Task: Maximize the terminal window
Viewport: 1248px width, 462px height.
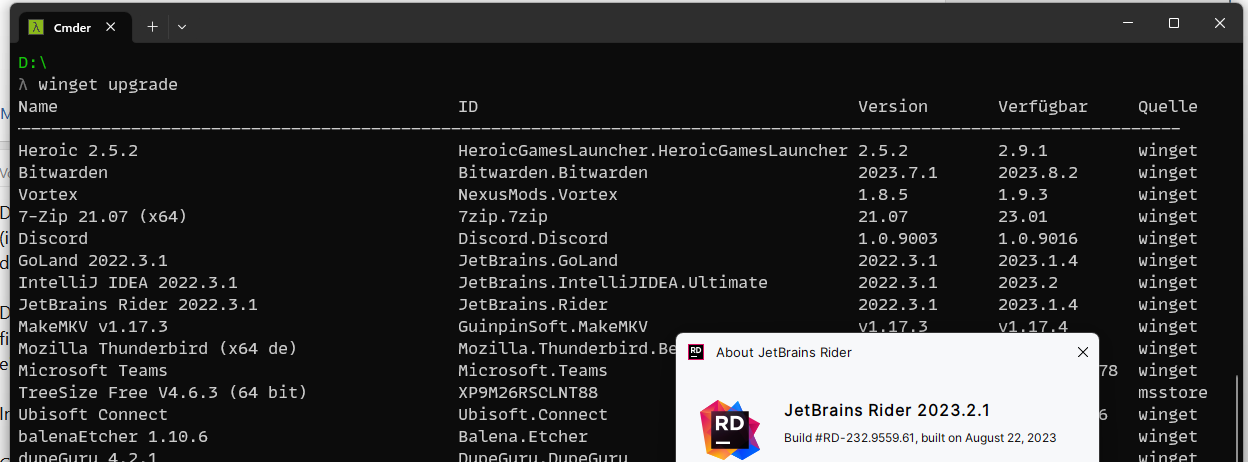Action: (x=1174, y=23)
